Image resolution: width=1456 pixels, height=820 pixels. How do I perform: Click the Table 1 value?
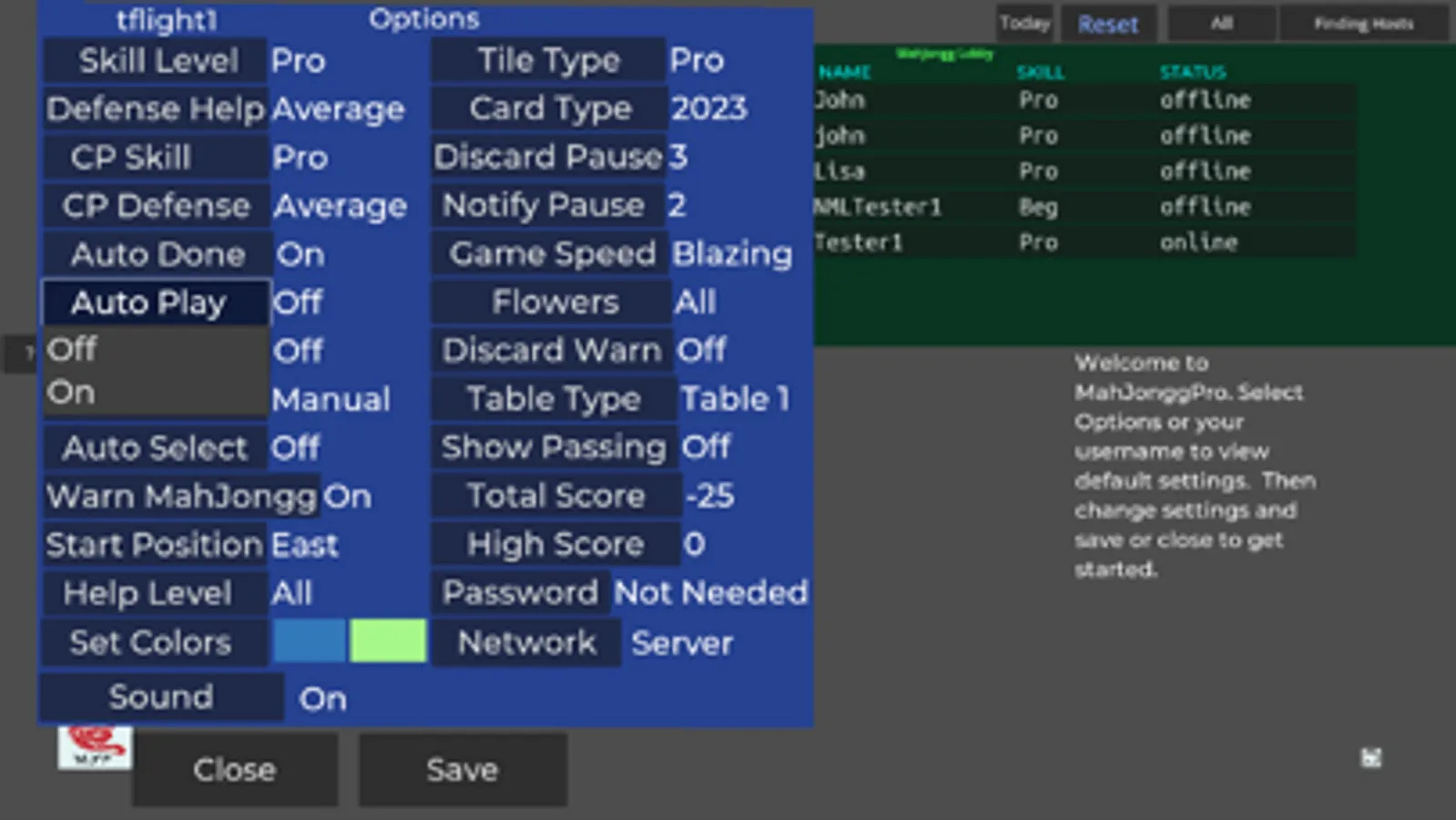coord(735,398)
